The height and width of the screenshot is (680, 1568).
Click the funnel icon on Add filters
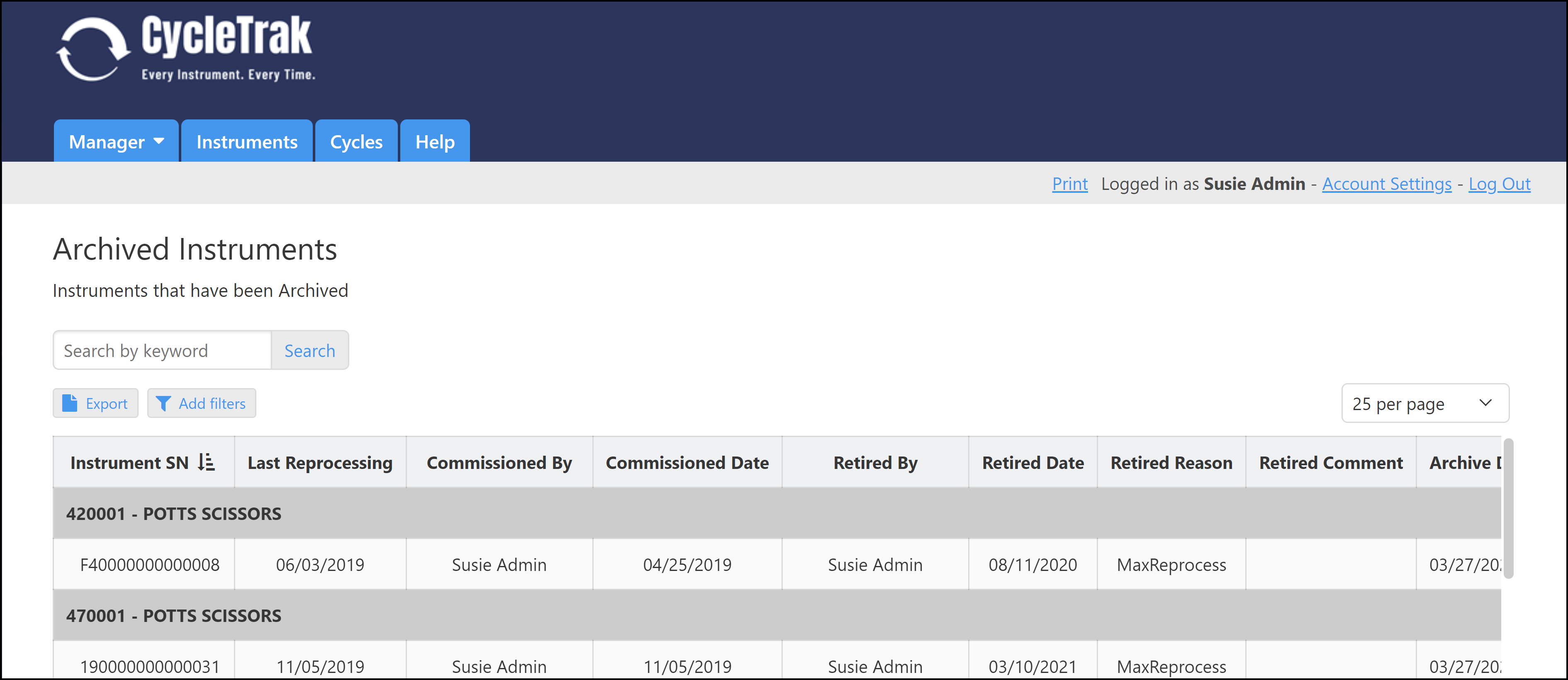tap(163, 403)
